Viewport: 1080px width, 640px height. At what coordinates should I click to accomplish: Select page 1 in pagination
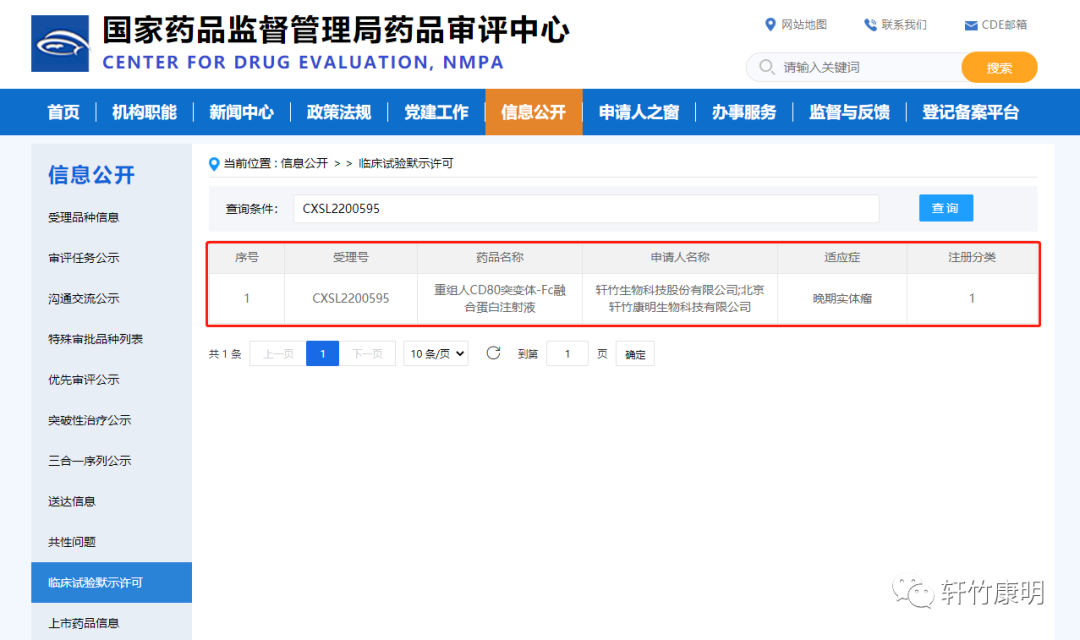pos(322,353)
